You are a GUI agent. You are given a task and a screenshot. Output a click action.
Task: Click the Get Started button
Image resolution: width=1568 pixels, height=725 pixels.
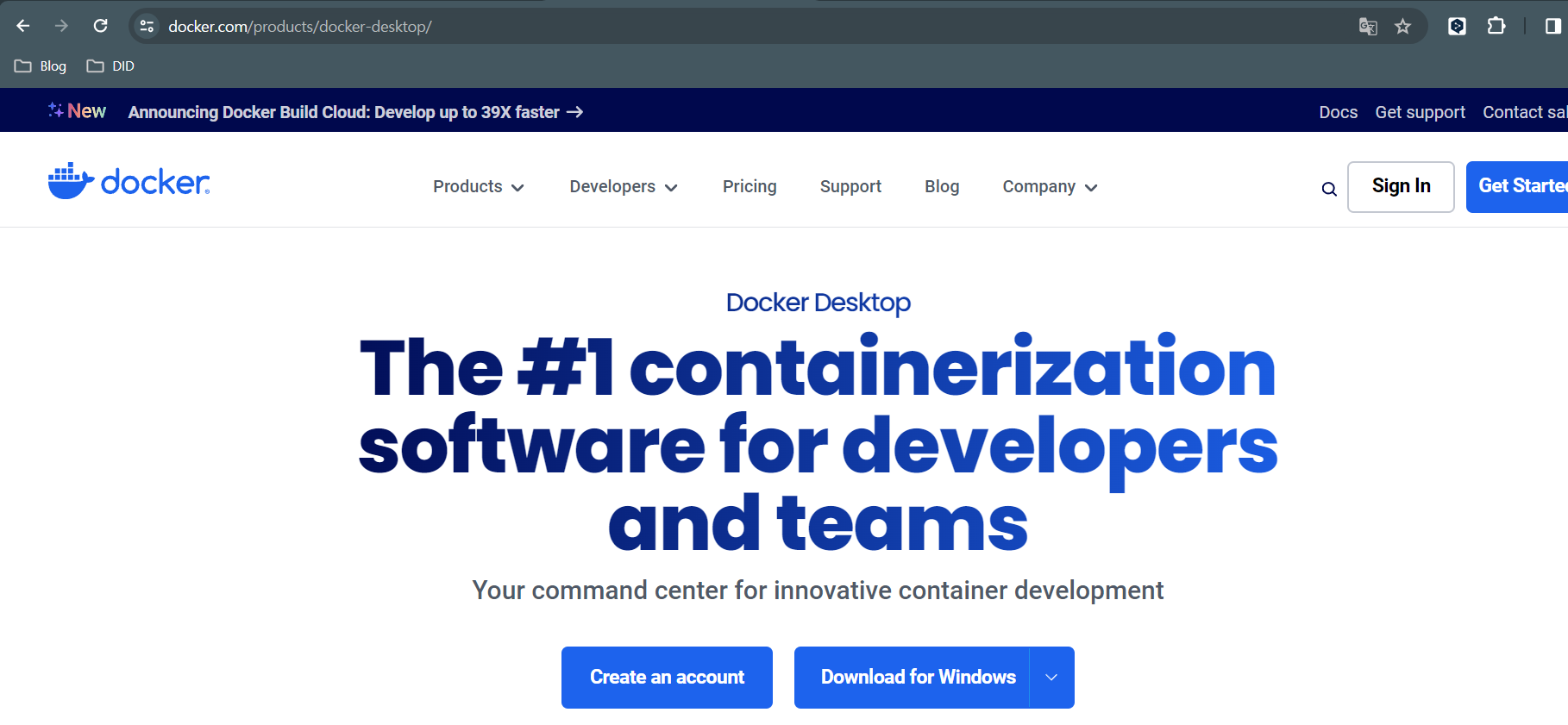[1517, 186]
